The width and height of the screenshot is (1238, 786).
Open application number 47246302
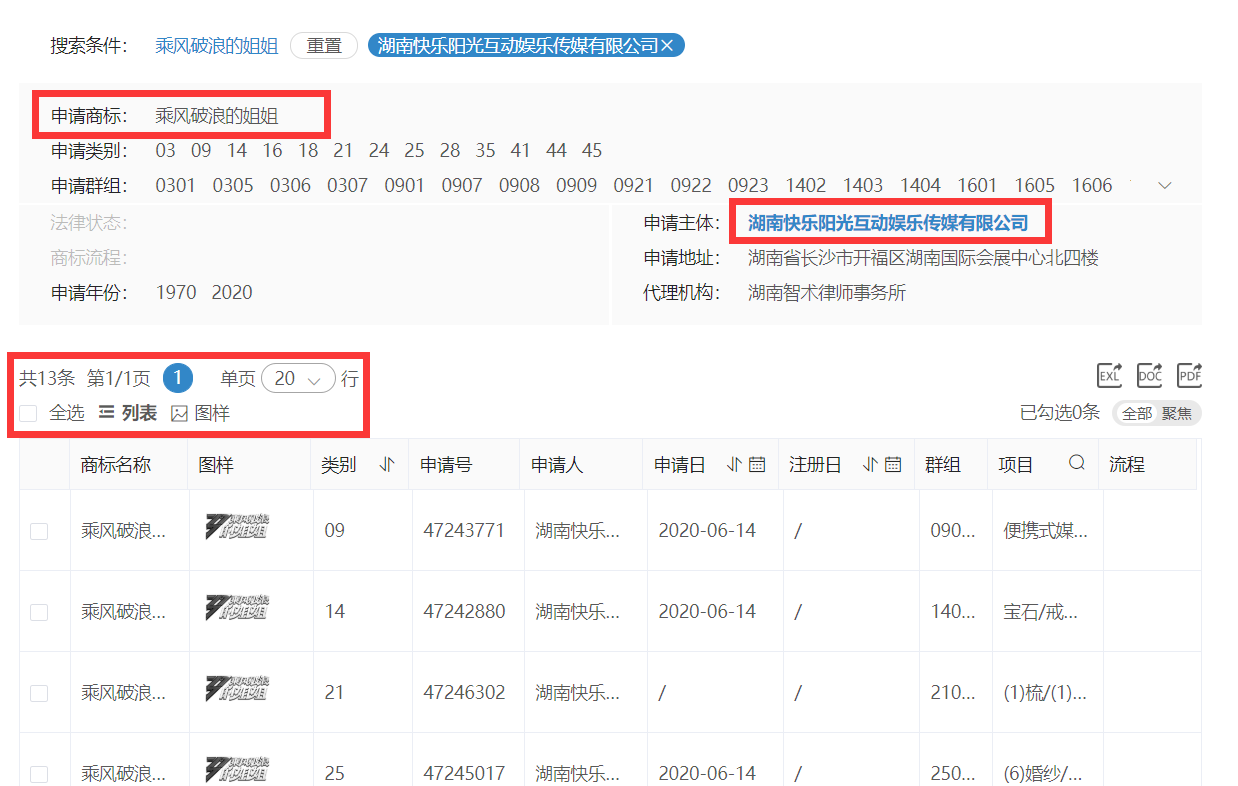(464, 692)
